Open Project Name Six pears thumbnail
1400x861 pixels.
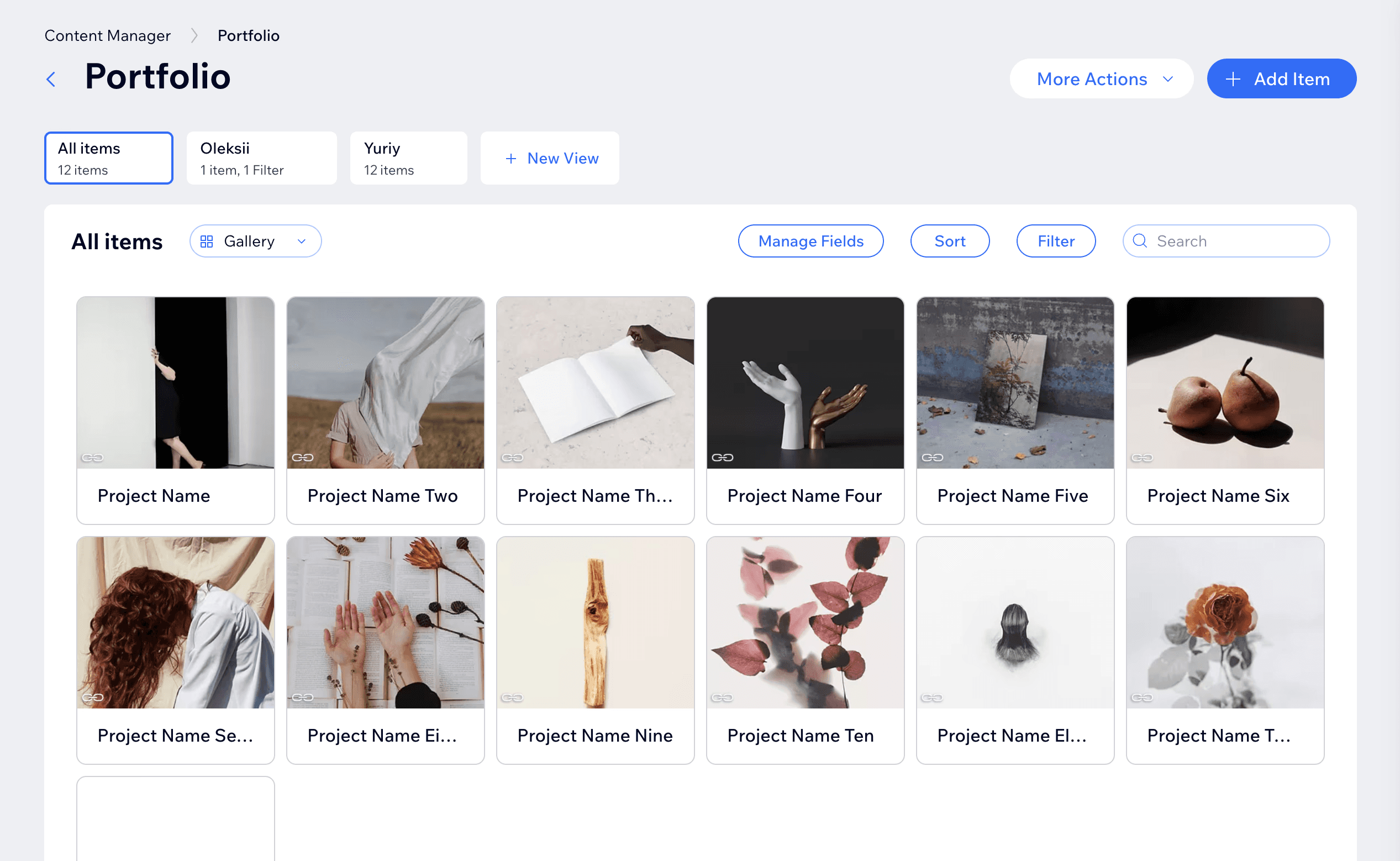(1225, 382)
